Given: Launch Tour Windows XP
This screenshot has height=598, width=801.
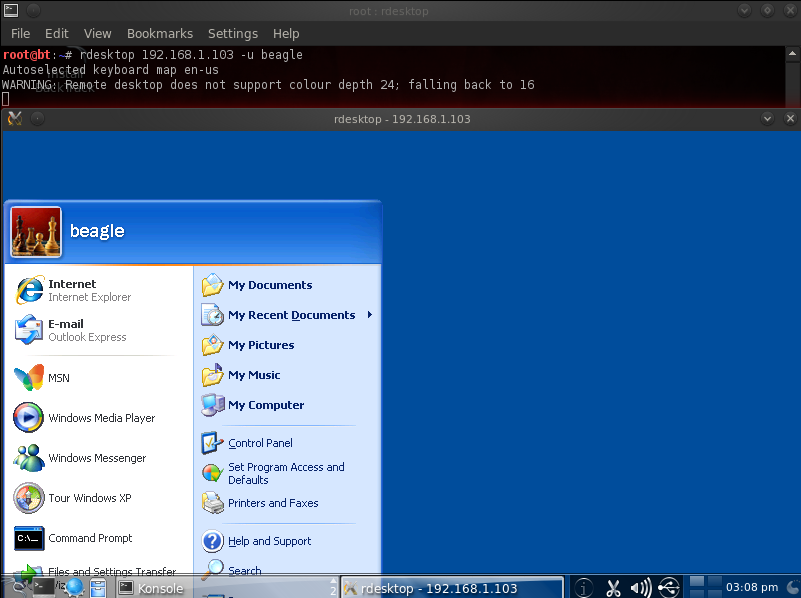Looking at the screenshot, I should pyautogui.click(x=73, y=498).
